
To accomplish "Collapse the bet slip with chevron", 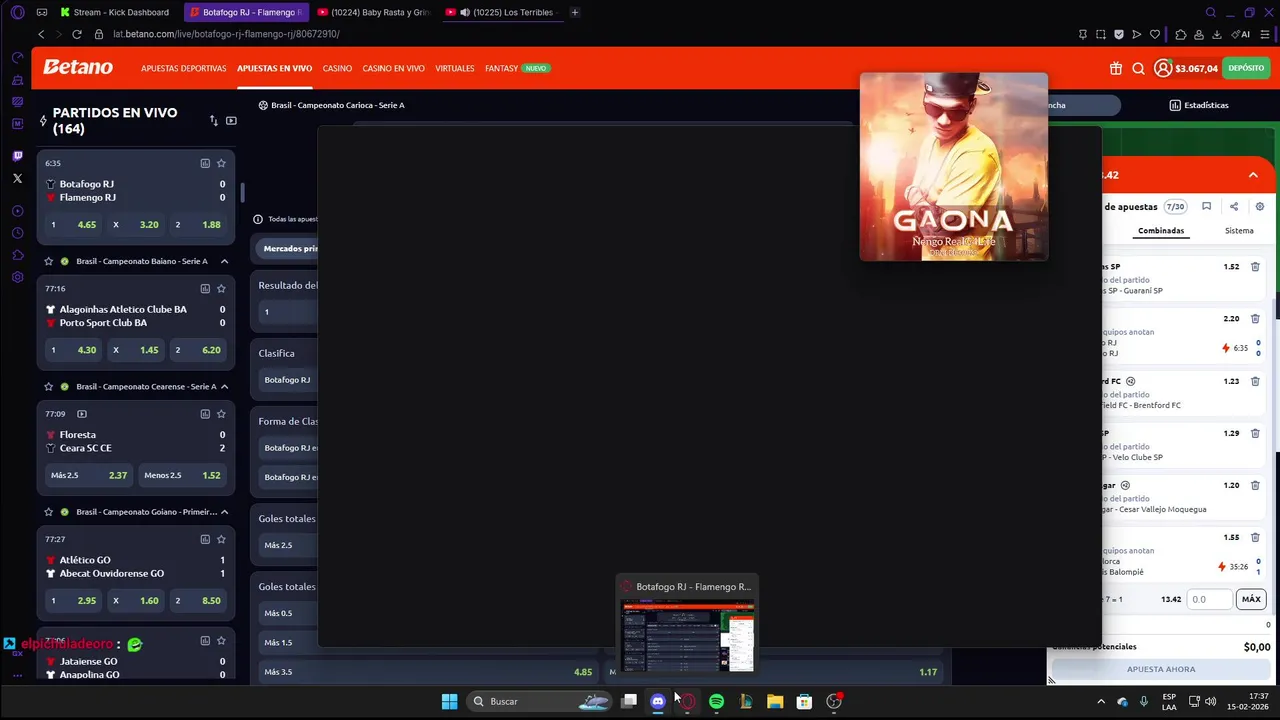I will click(1253, 175).
